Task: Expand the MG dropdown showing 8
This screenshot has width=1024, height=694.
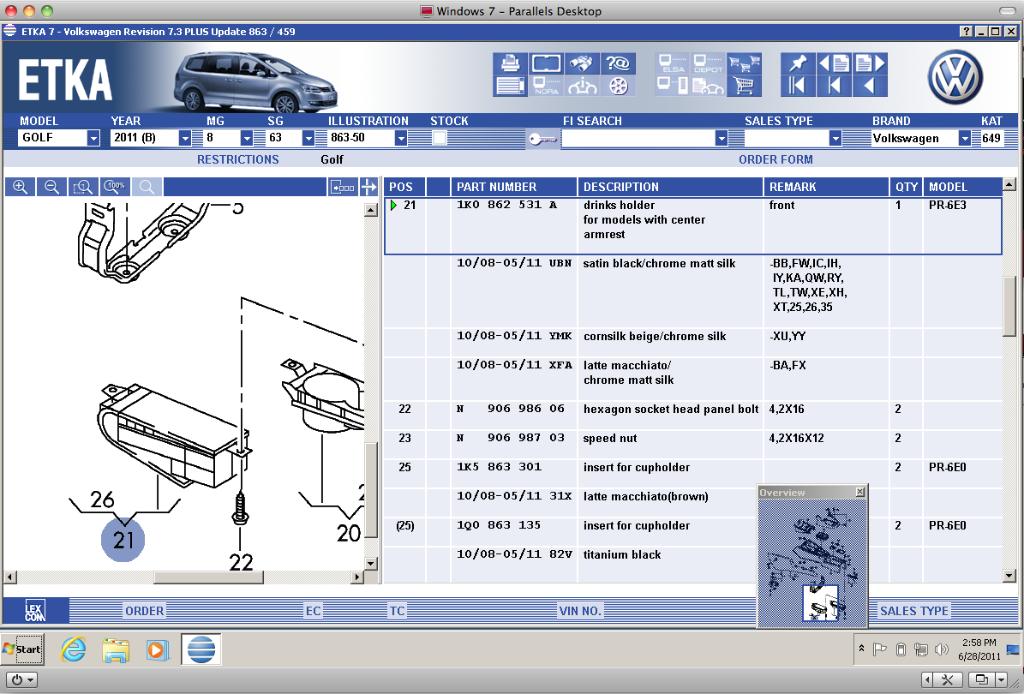Action: 246,138
